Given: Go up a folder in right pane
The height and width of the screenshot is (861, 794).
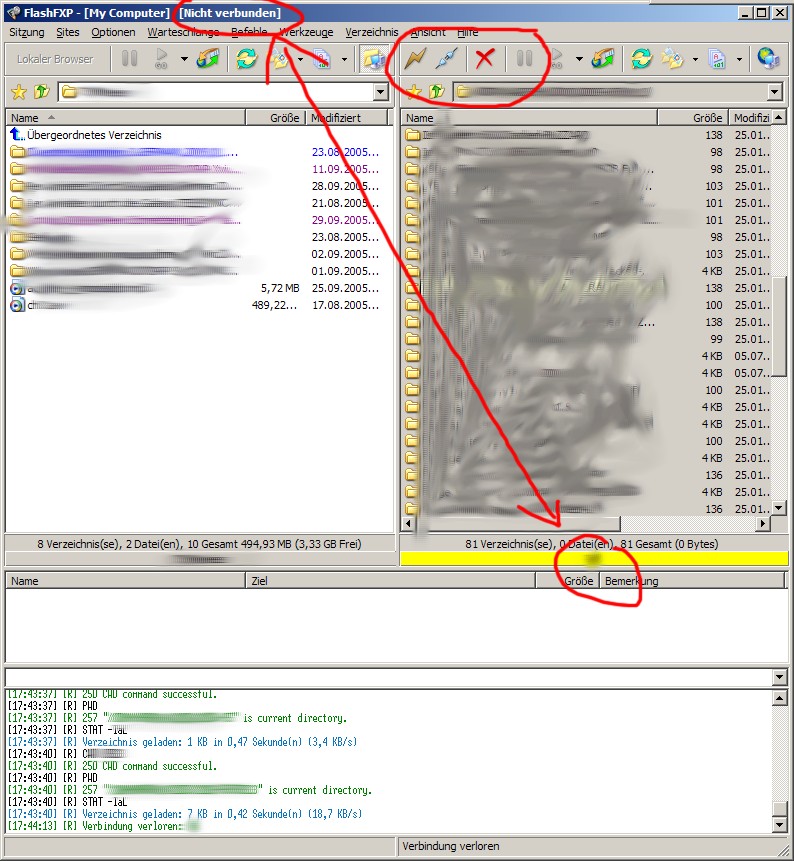Looking at the screenshot, I should pyautogui.click(x=435, y=92).
